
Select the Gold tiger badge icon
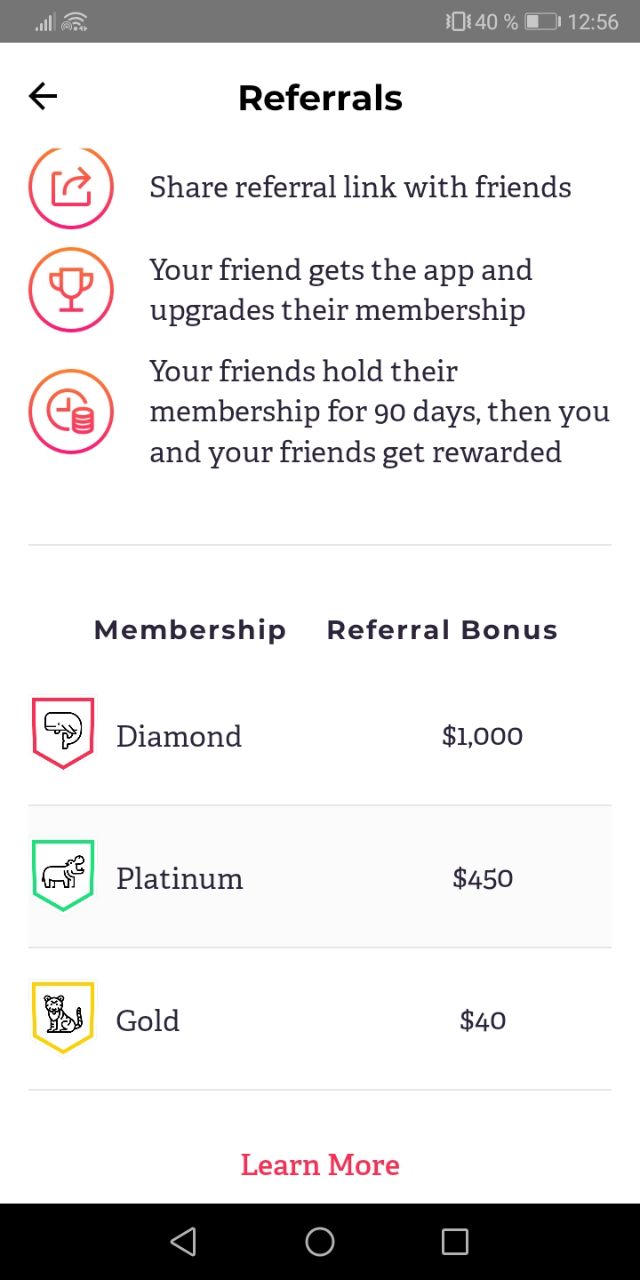pos(63,1017)
